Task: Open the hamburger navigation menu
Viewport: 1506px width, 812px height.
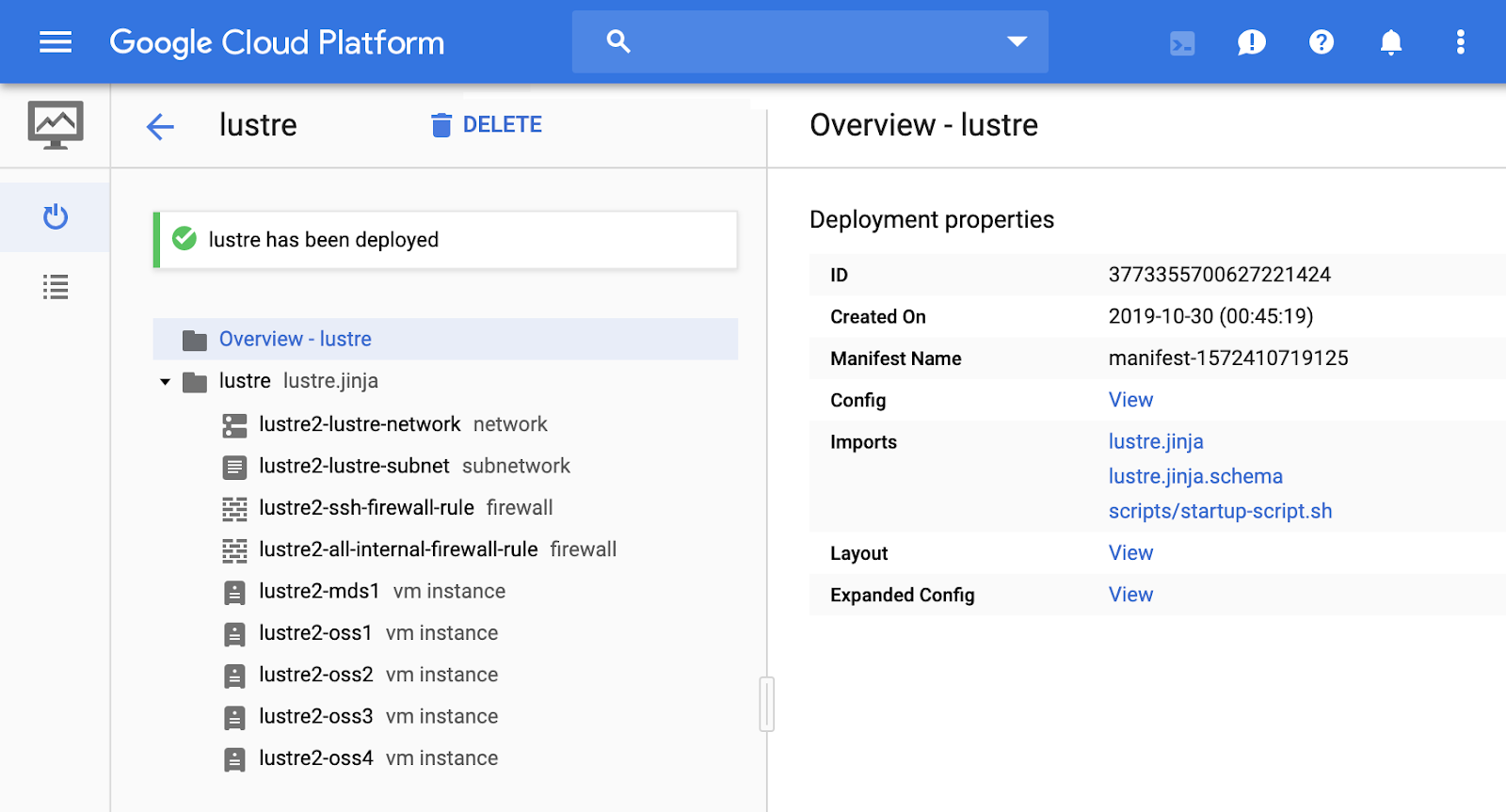Action: (56, 42)
